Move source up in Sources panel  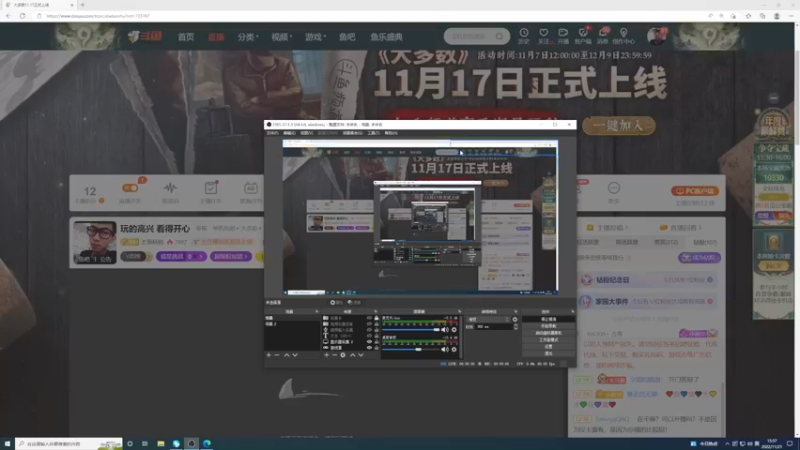pos(353,355)
